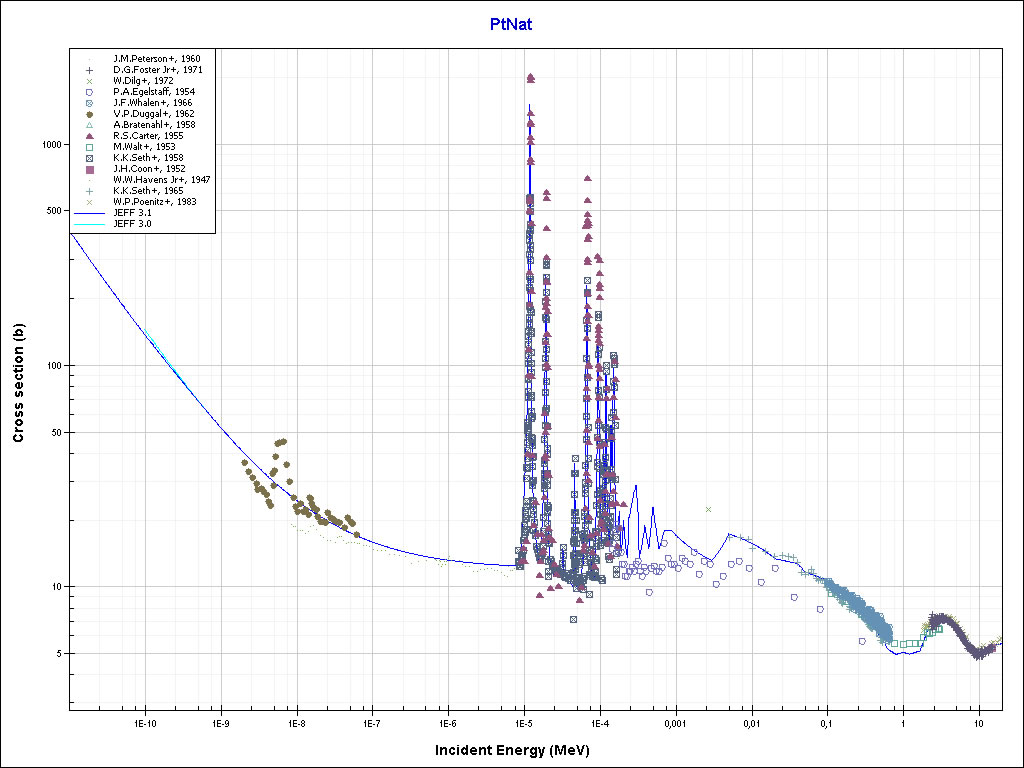This screenshot has width=1024, height=768.
Task: Click the 1000 tick label on y-axis
Action: pyautogui.click(x=52, y=145)
